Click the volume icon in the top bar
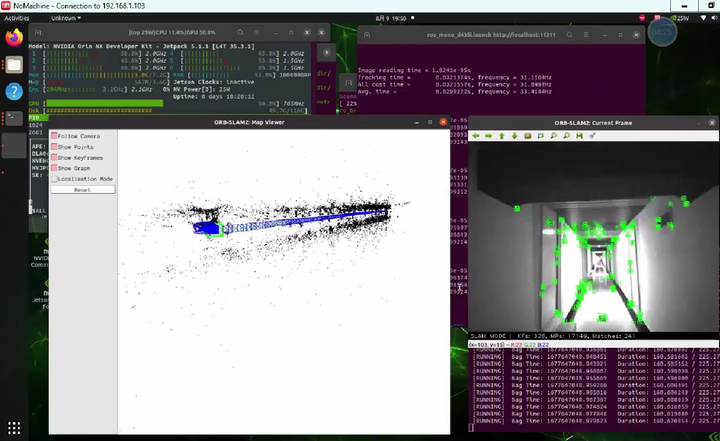 [714, 18]
